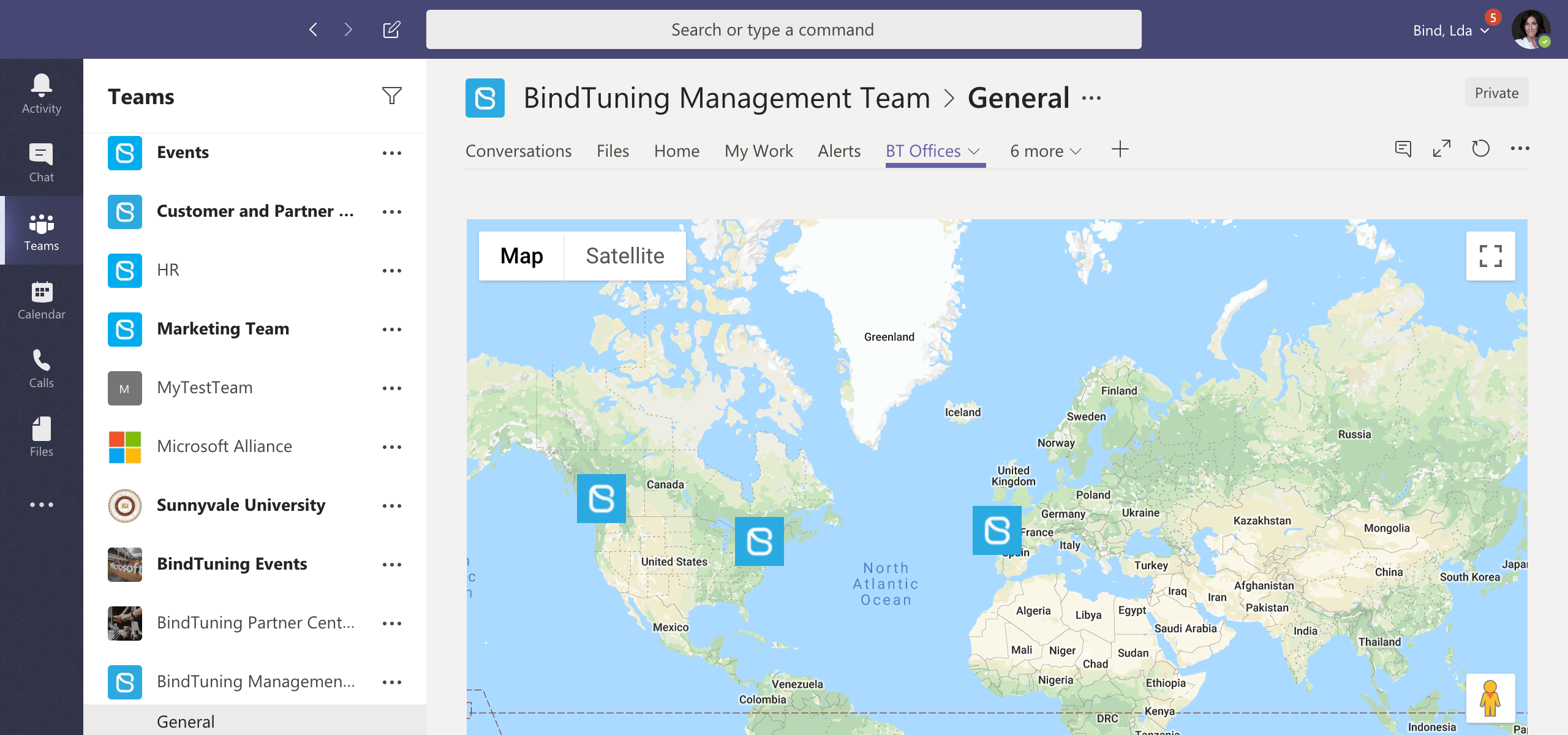This screenshot has height=735, width=1568.
Task: Select the Conversations tab
Action: pos(518,151)
